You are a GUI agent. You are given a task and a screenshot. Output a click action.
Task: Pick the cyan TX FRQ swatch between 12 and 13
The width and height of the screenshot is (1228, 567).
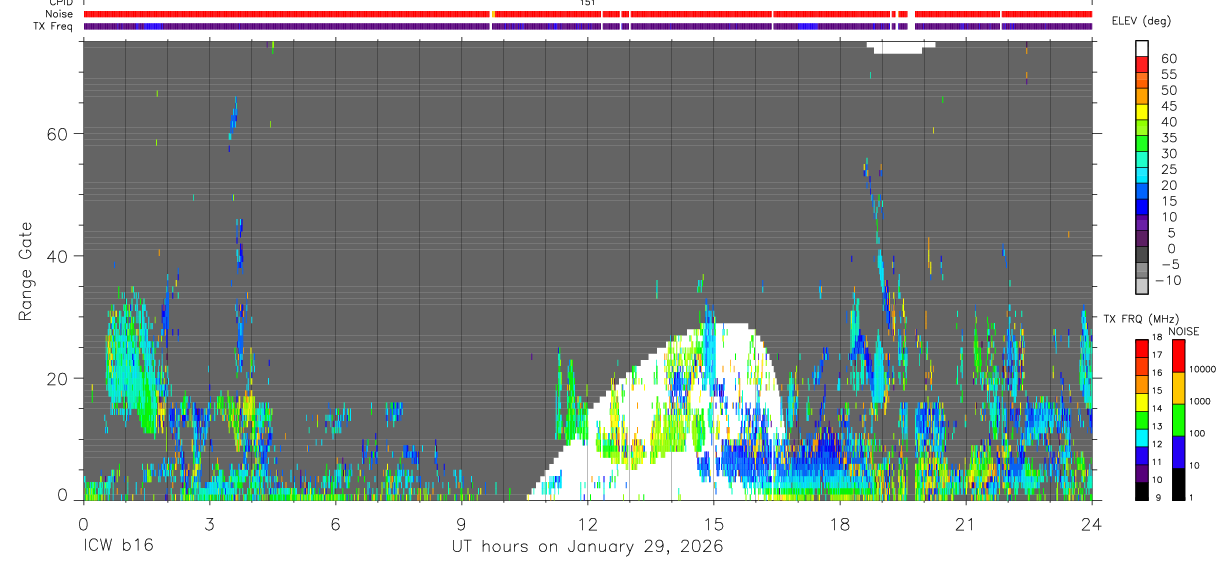(1142, 437)
